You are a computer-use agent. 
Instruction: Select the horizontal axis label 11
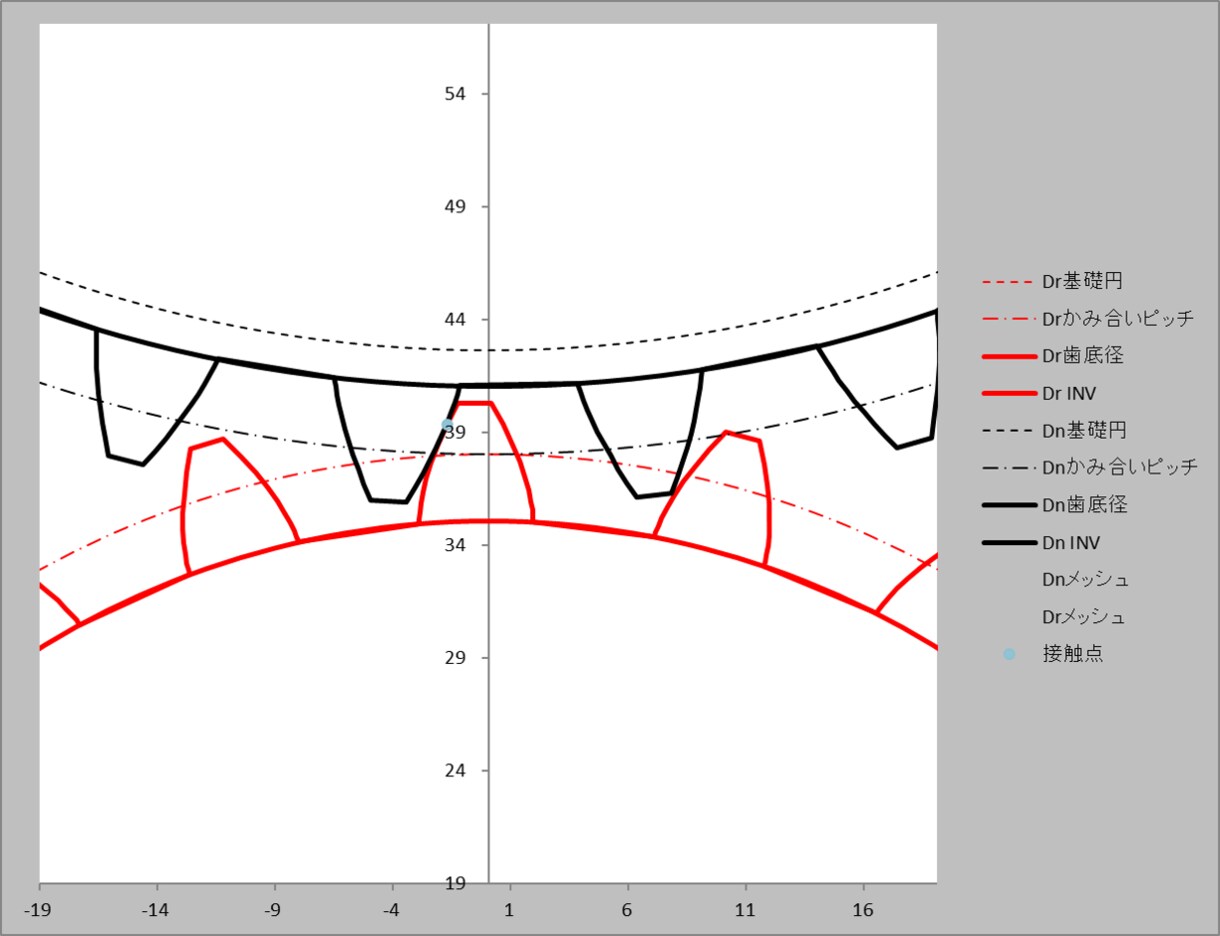pyautogui.click(x=745, y=911)
